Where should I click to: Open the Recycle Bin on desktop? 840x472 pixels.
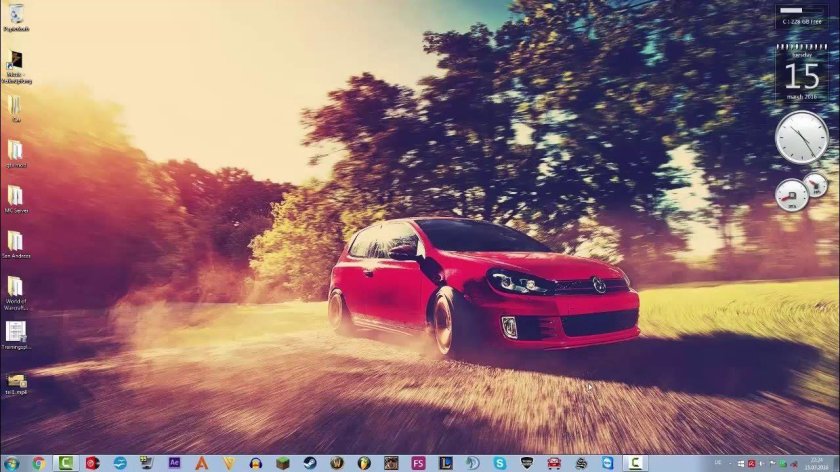coord(15,17)
